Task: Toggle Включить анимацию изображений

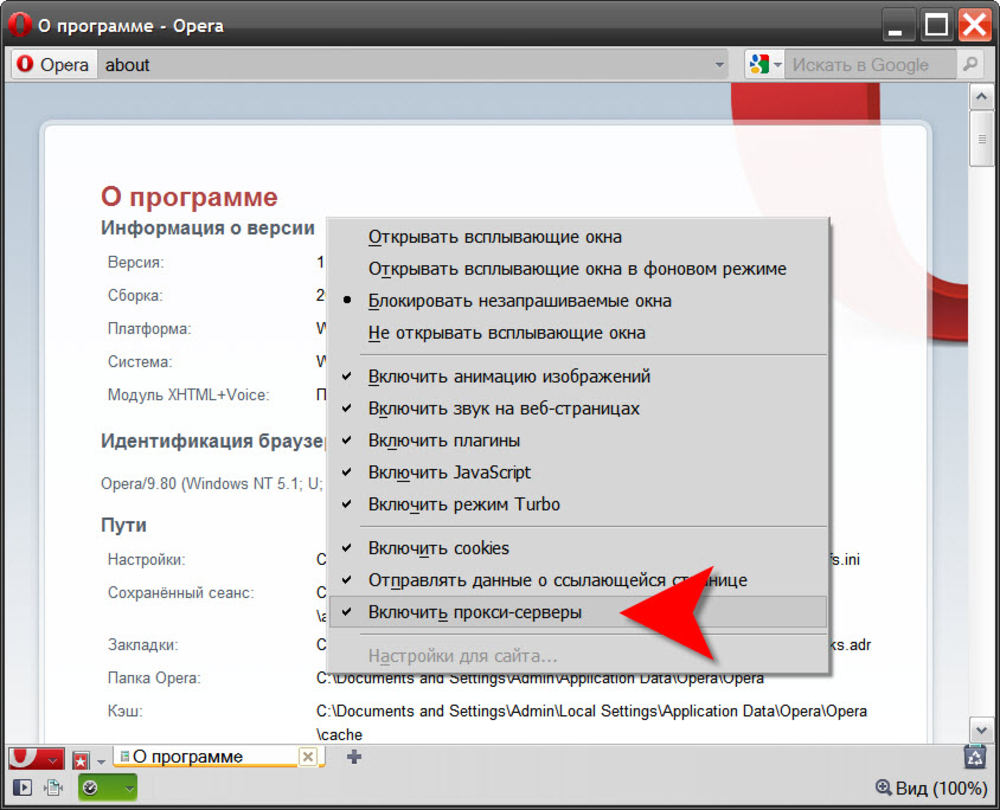Action: pos(578,376)
